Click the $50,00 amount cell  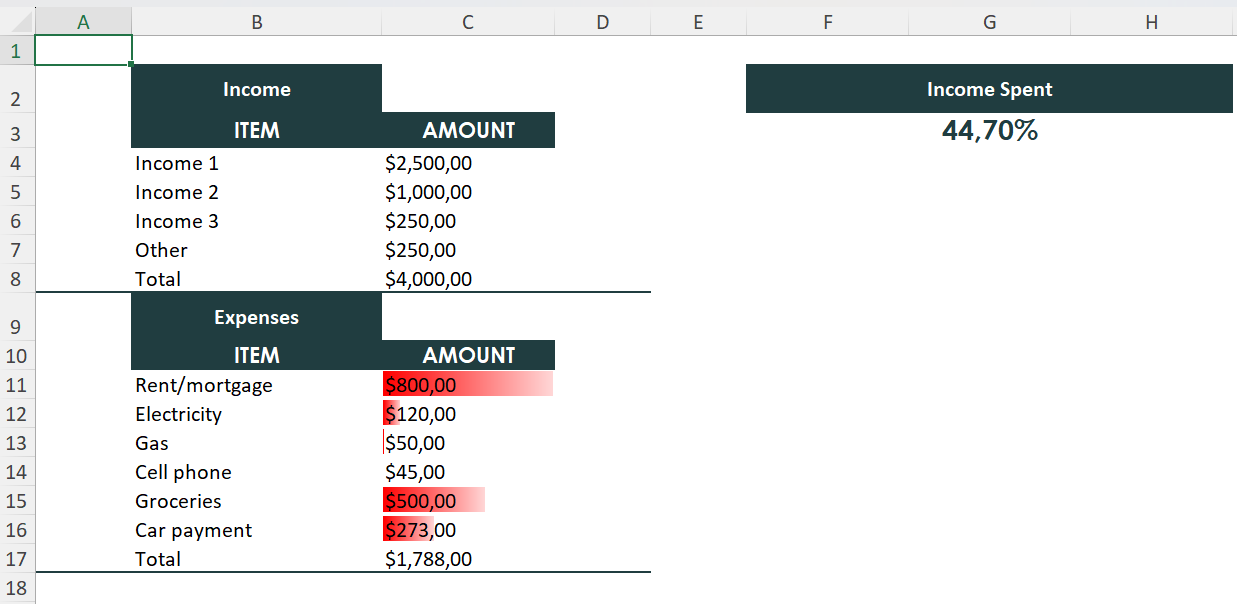[468, 443]
